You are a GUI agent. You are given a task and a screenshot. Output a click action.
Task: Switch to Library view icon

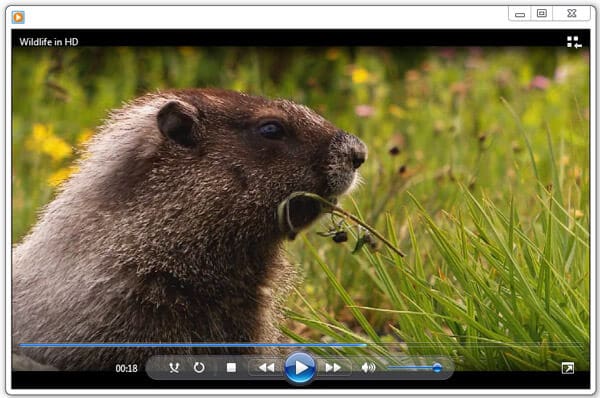tap(574, 42)
